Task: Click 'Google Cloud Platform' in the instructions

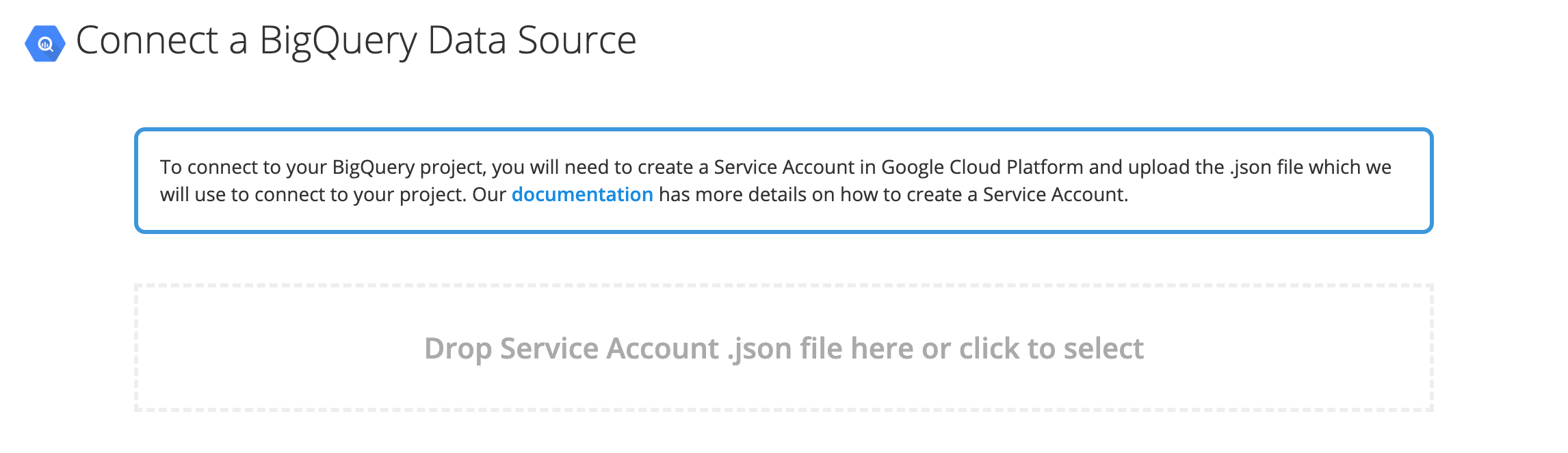Action: pyautogui.click(x=982, y=168)
